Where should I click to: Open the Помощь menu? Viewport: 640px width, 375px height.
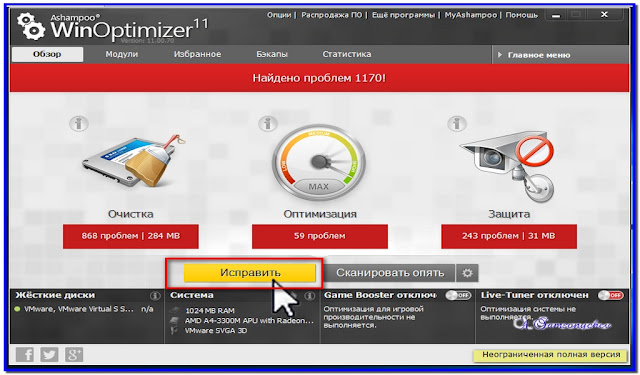[522, 15]
